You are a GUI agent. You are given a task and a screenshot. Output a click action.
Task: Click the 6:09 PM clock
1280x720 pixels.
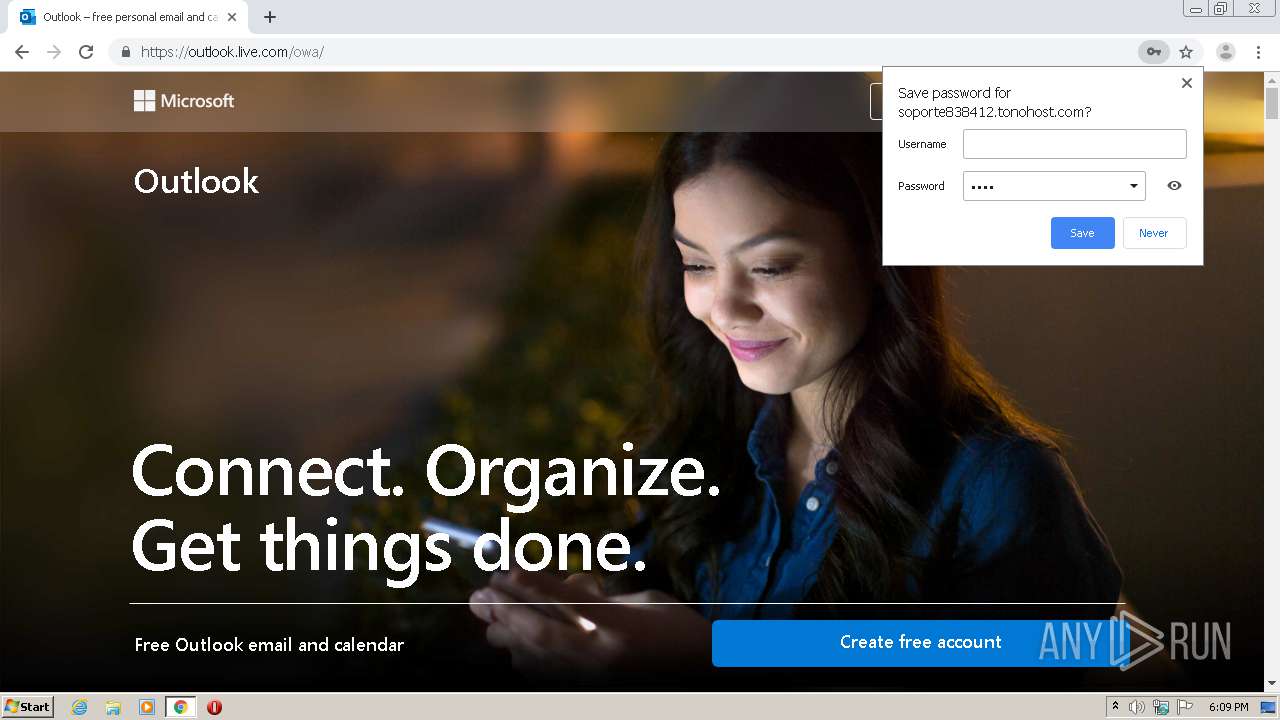(x=1229, y=707)
